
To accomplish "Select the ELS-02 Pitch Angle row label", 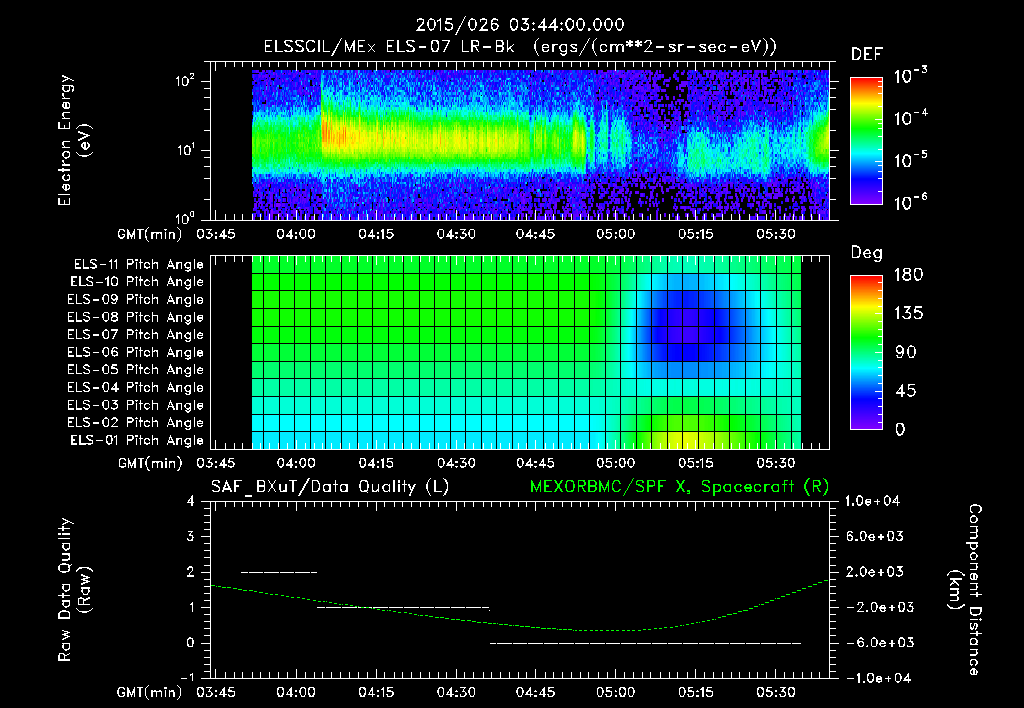I will point(136,423).
